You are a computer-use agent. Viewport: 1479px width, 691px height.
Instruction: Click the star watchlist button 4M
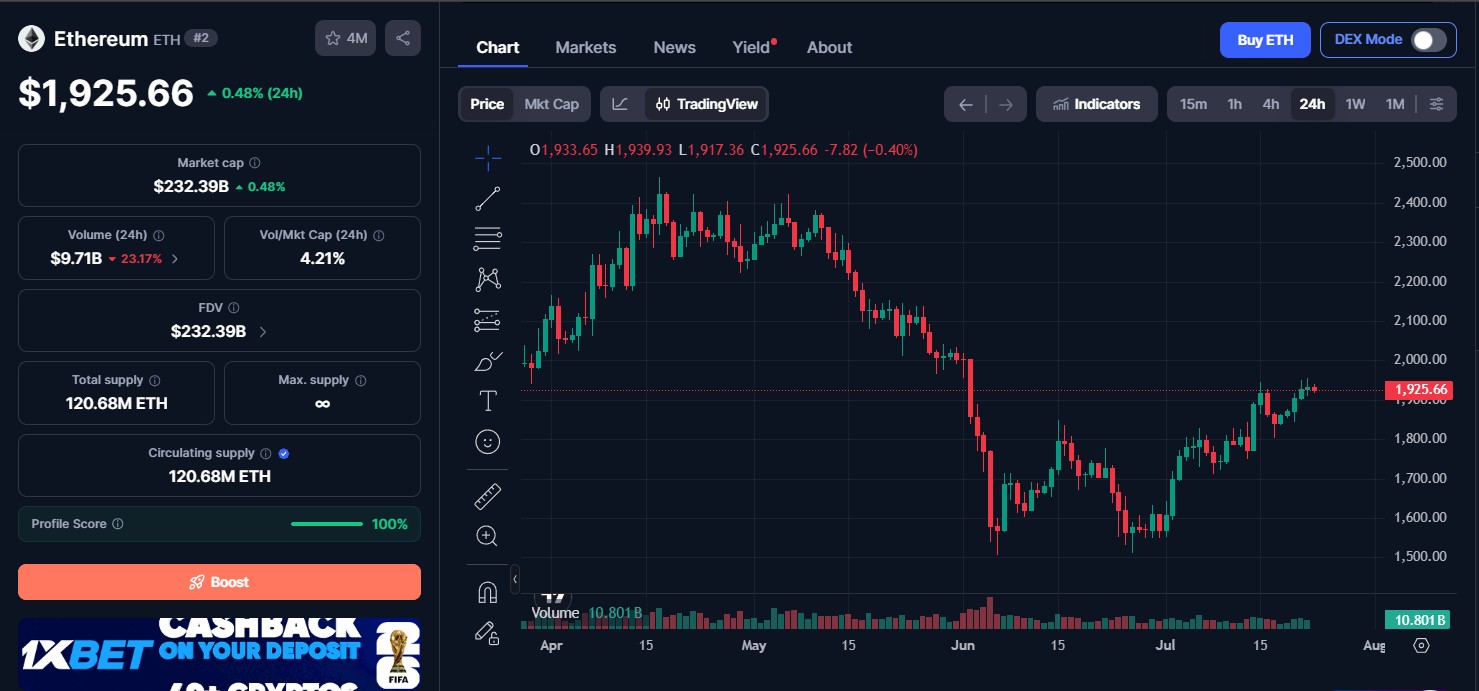pyautogui.click(x=346, y=38)
